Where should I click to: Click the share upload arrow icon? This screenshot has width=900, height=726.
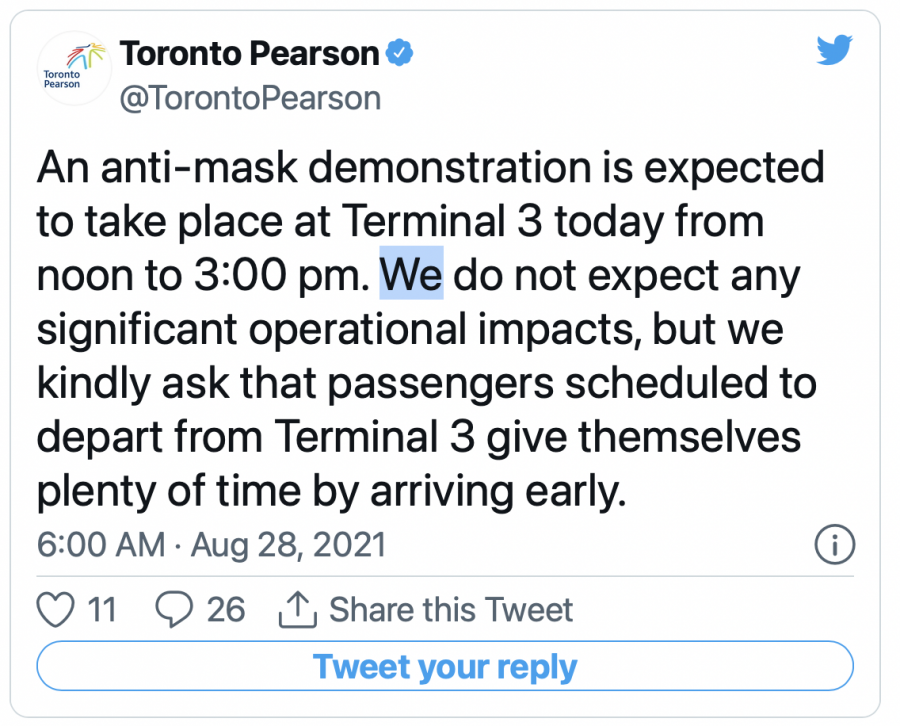pyautogui.click(x=299, y=609)
